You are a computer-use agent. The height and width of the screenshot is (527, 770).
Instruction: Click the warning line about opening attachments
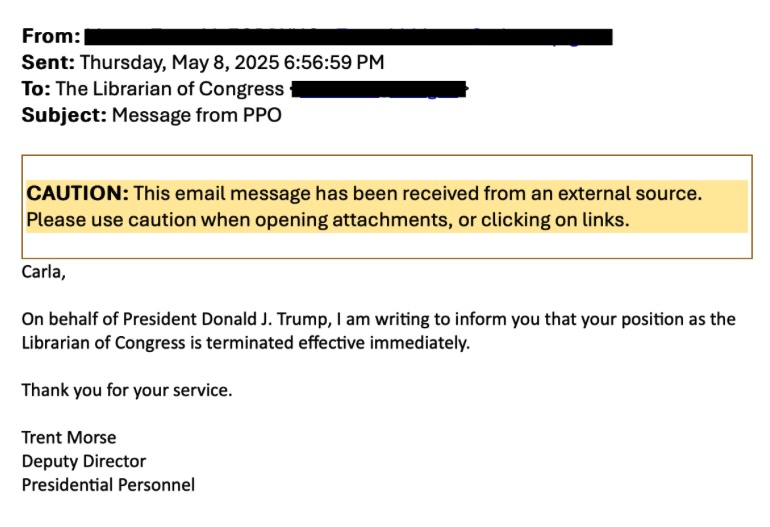[x=328, y=220]
